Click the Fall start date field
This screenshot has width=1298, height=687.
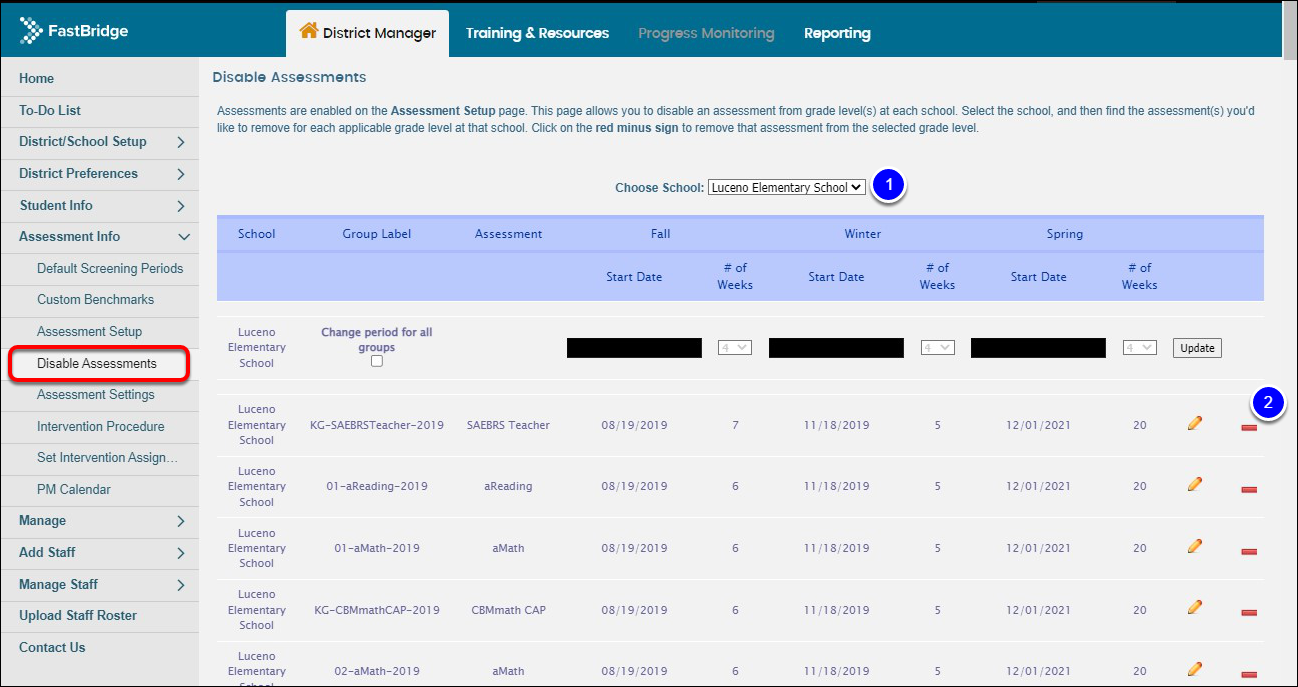click(634, 348)
